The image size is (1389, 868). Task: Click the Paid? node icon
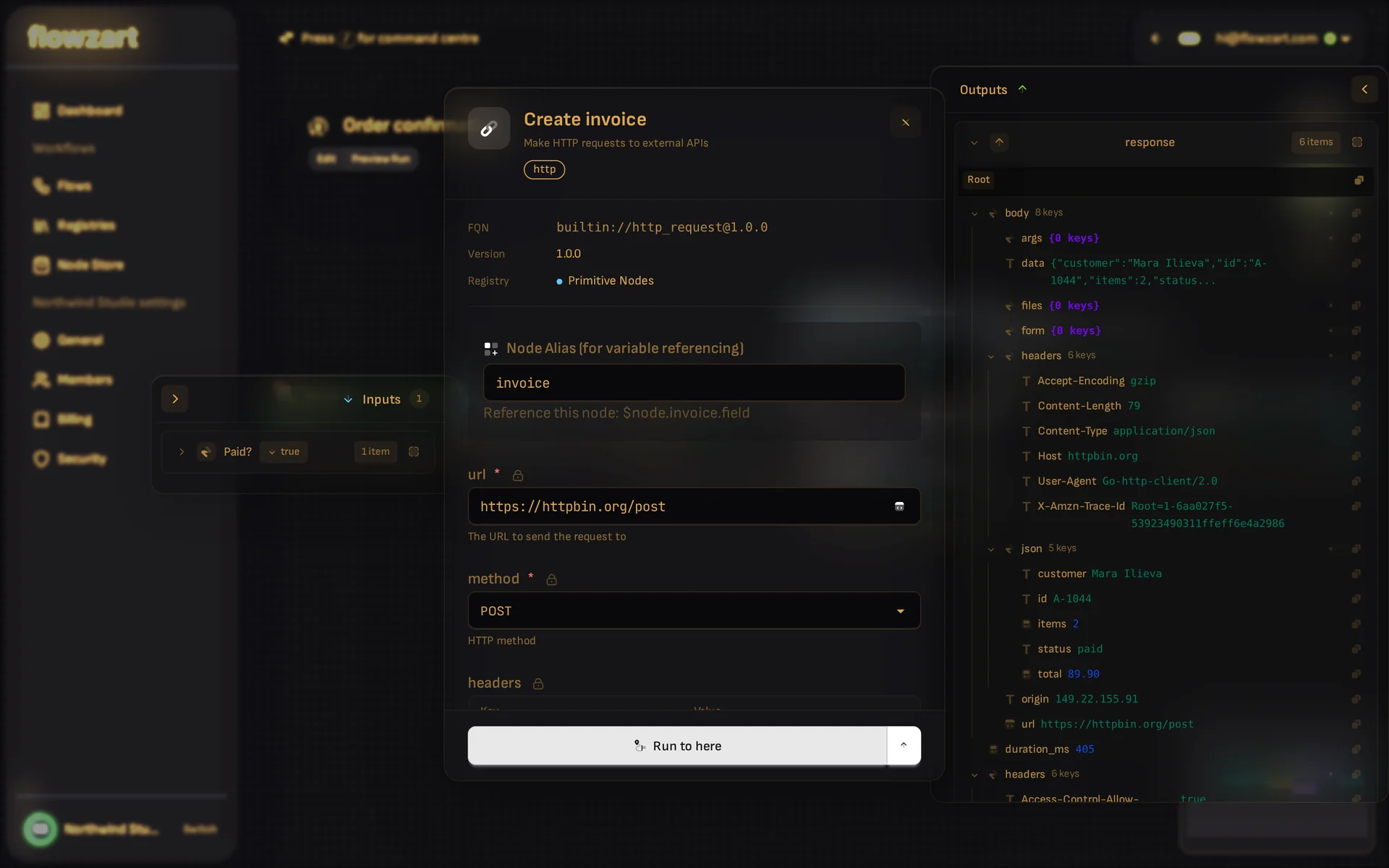coord(206,451)
